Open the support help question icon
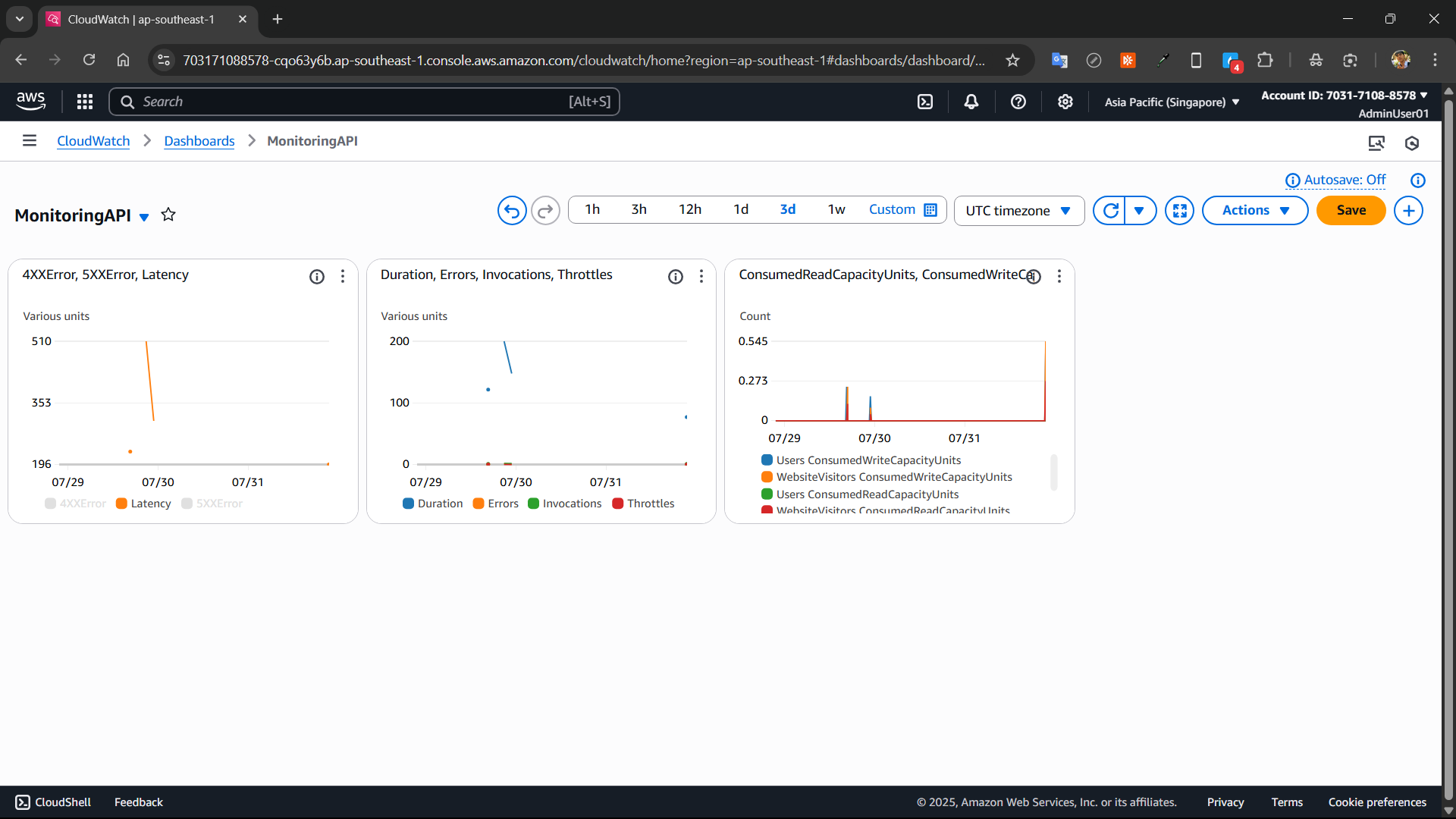The width and height of the screenshot is (1456, 819). (1018, 102)
